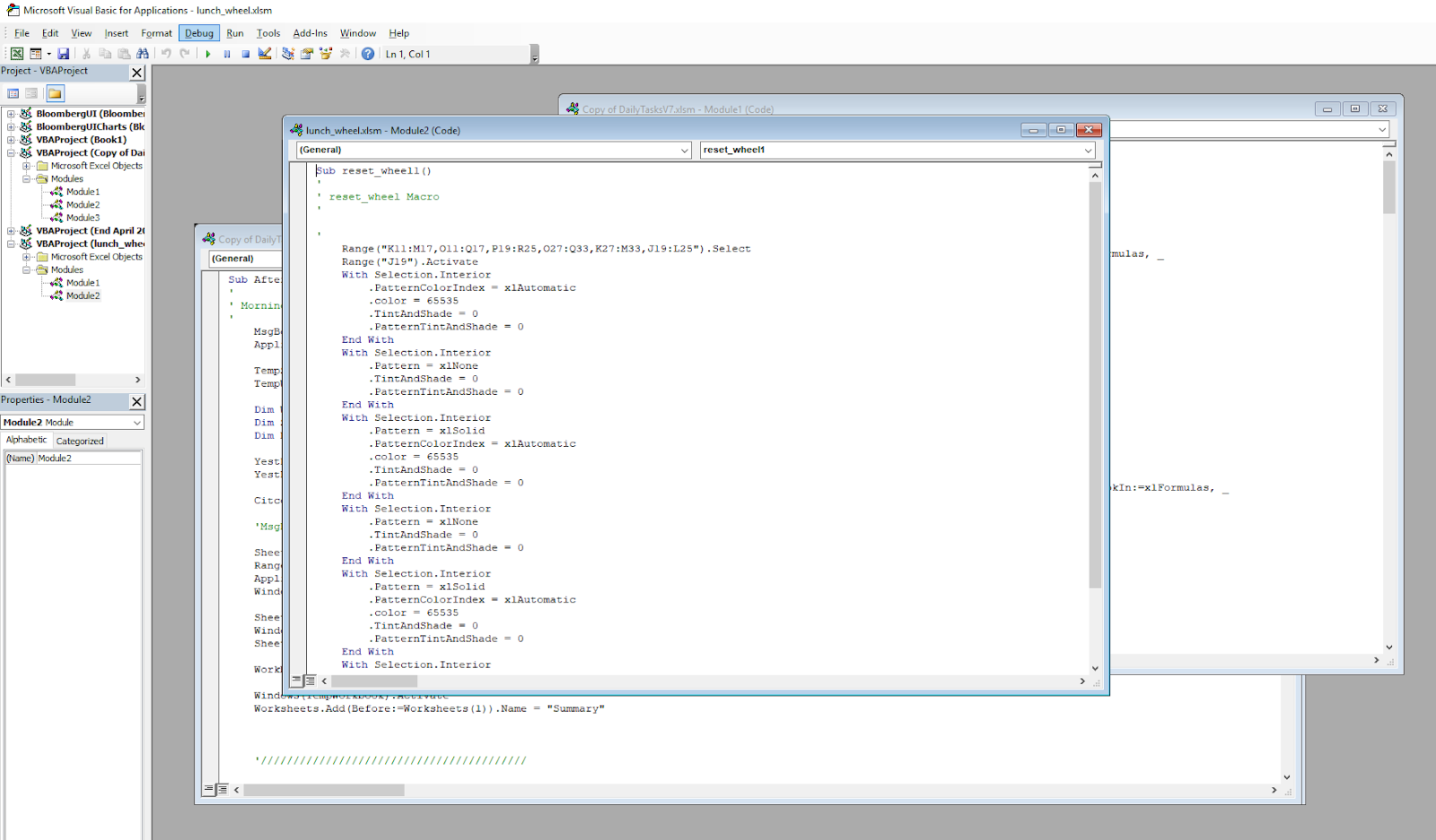Save the workbook with the floppy disk icon
This screenshot has width=1436, height=840.
64,54
